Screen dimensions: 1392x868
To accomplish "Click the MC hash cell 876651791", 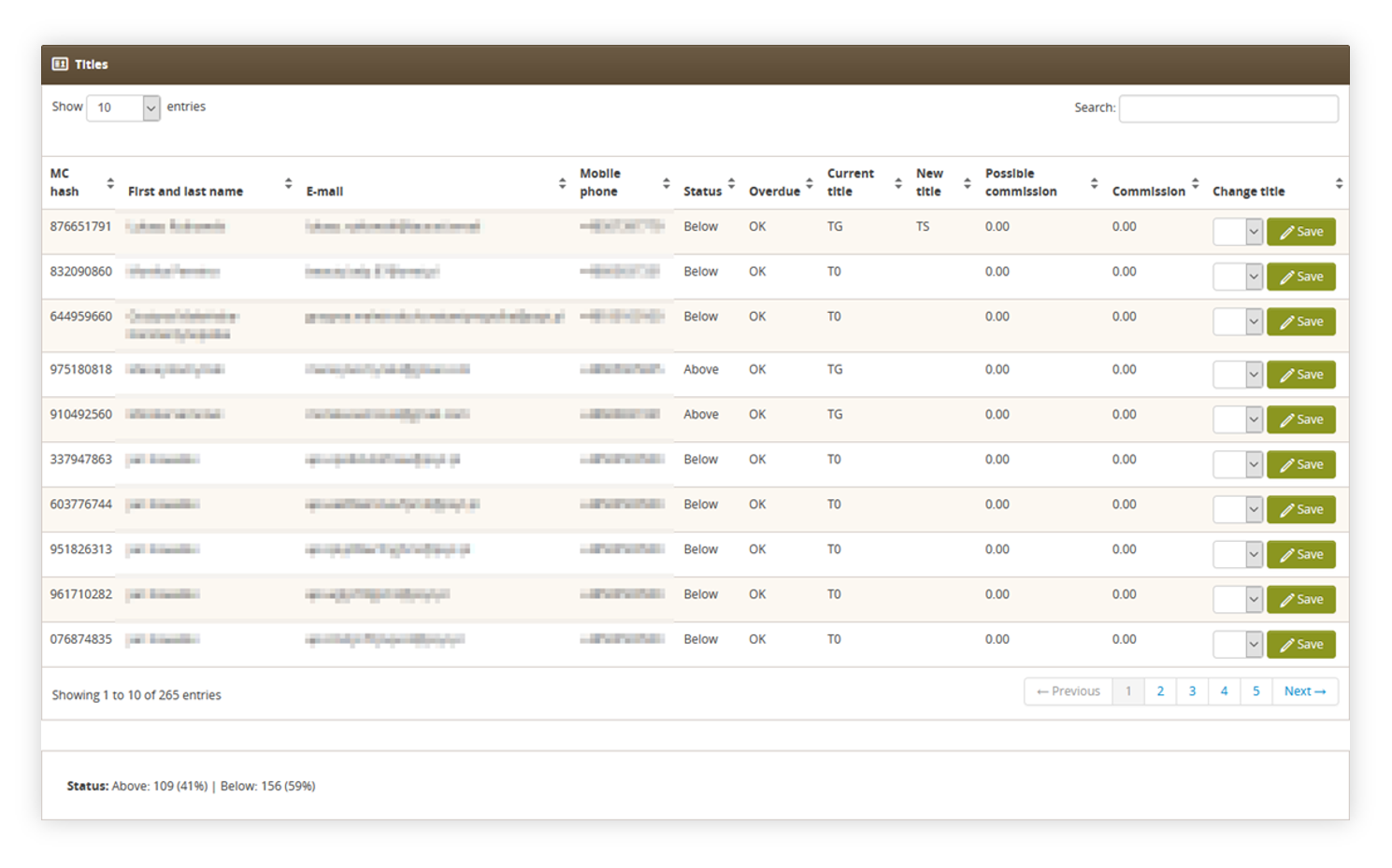I will click(80, 226).
